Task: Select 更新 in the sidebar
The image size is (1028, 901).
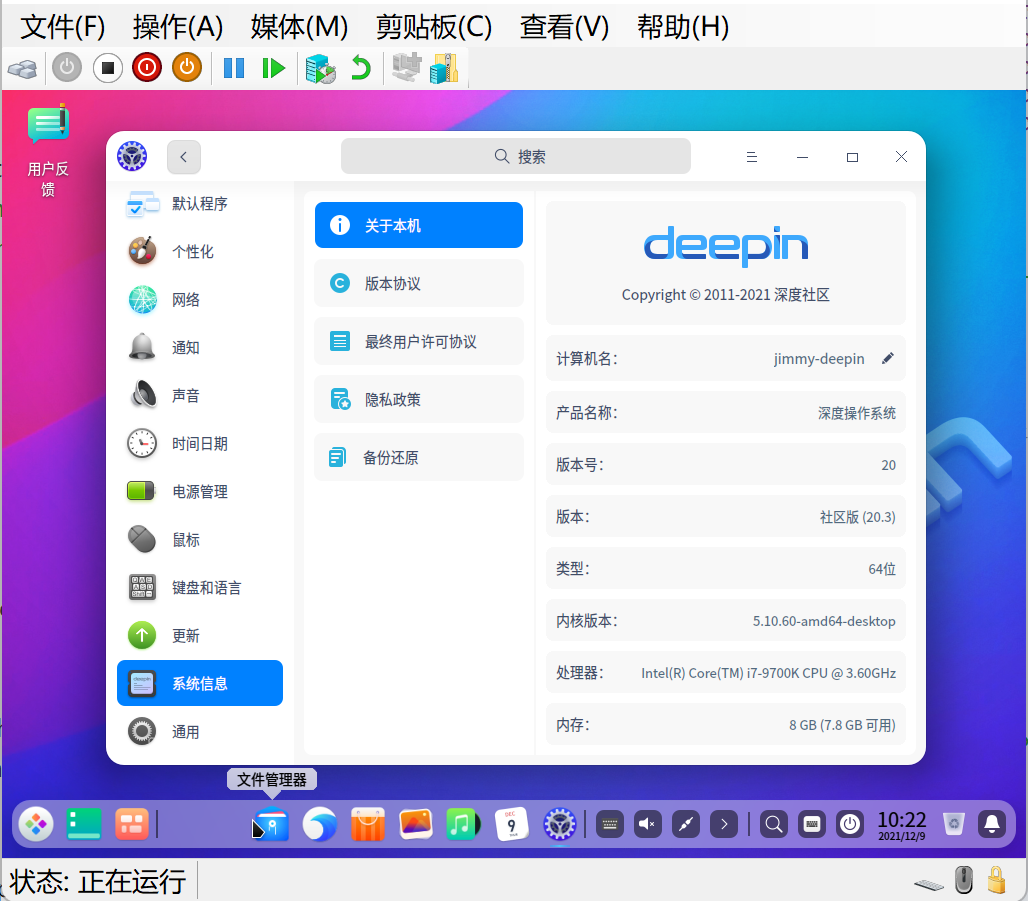Action: click(x=200, y=635)
